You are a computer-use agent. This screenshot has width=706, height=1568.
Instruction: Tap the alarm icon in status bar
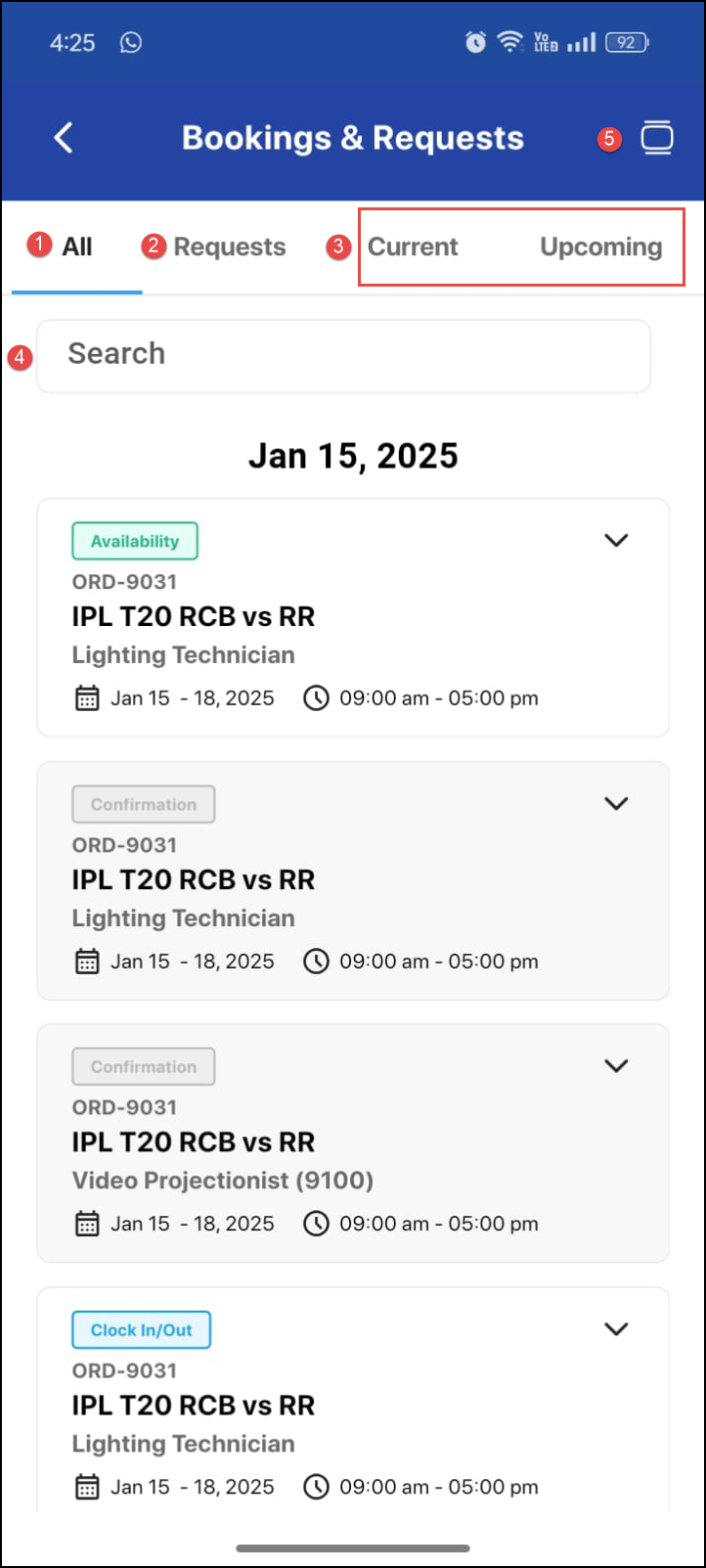pyautogui.click(x=475, y=42)
